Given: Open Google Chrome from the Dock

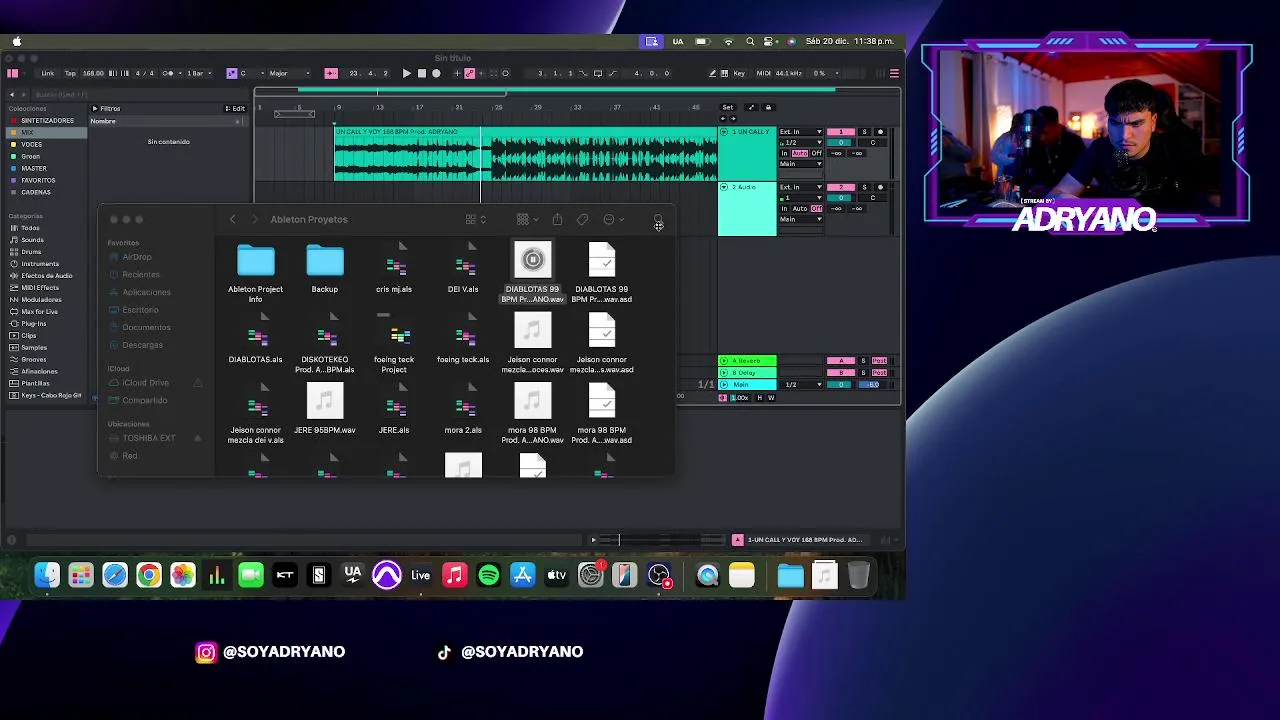Looking at the screenshot, I should [149, 575].
